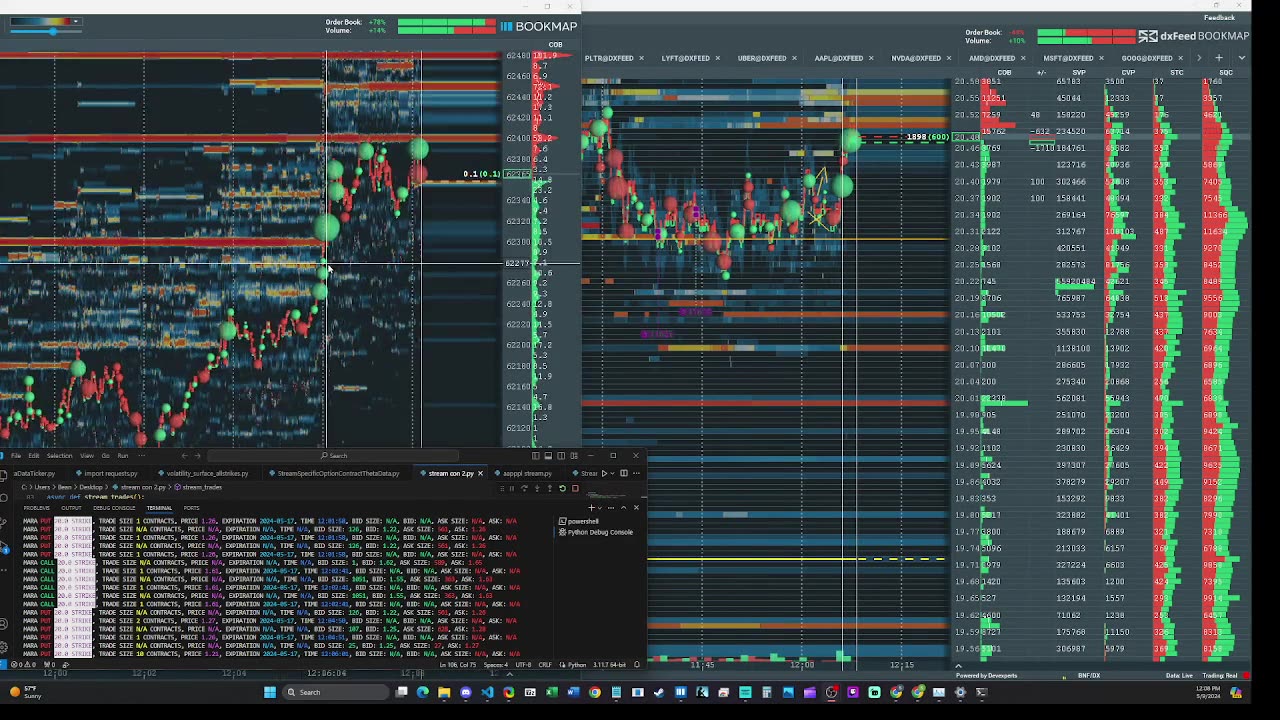Click the UTF-8 encoding in status bar
Image resolution: width=1280 pixels, height=720 pixels.
[x=523, y=664]
